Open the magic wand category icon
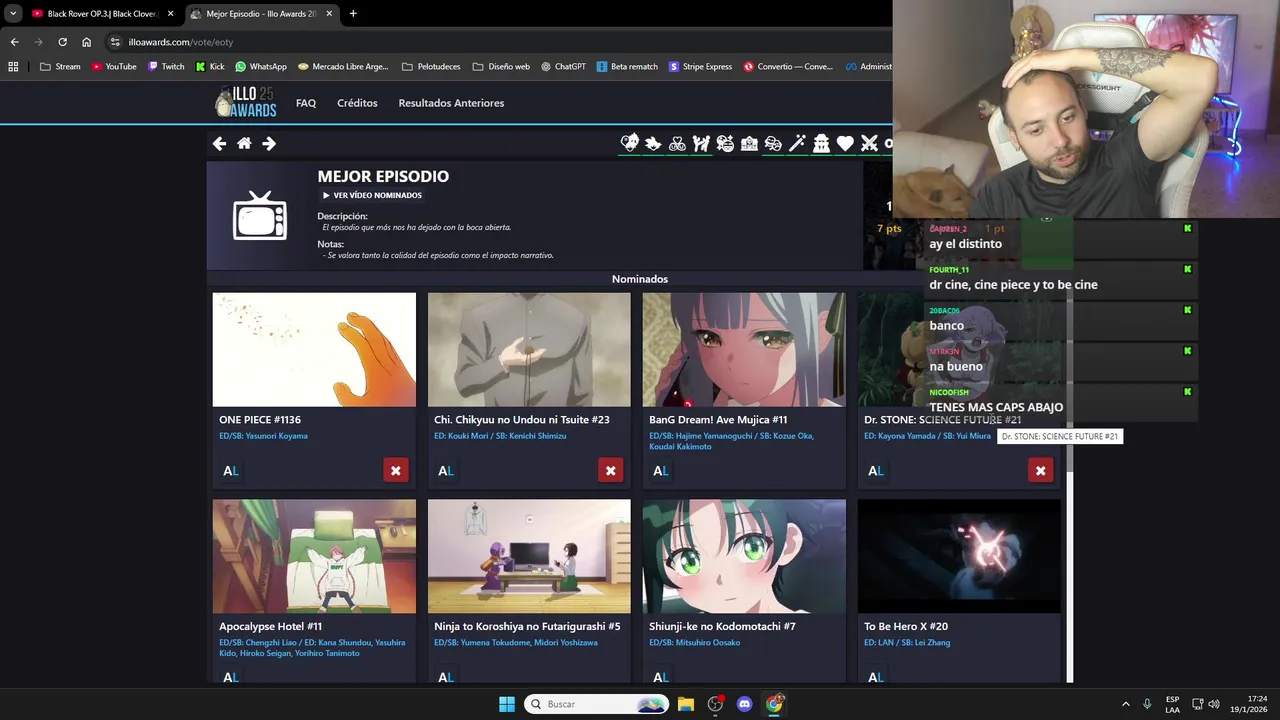1280x720 pixels. point(797,144)
